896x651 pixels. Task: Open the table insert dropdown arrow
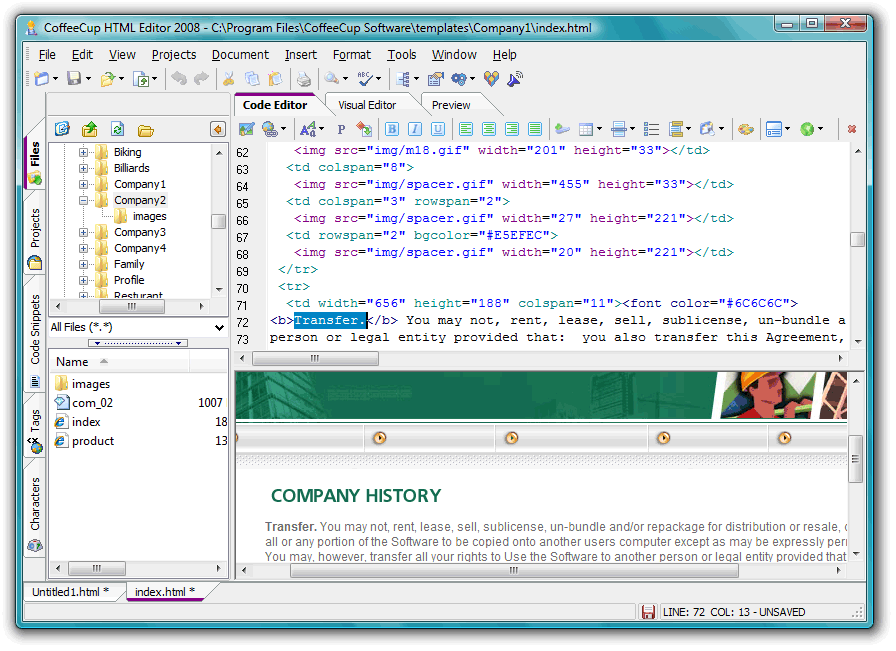[x=599, y=129]
